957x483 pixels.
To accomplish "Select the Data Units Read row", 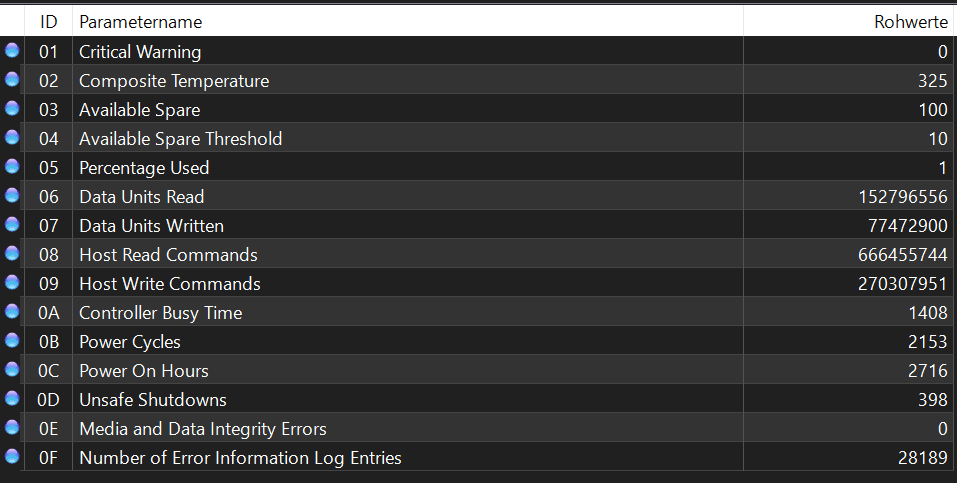I will (141, 196).
